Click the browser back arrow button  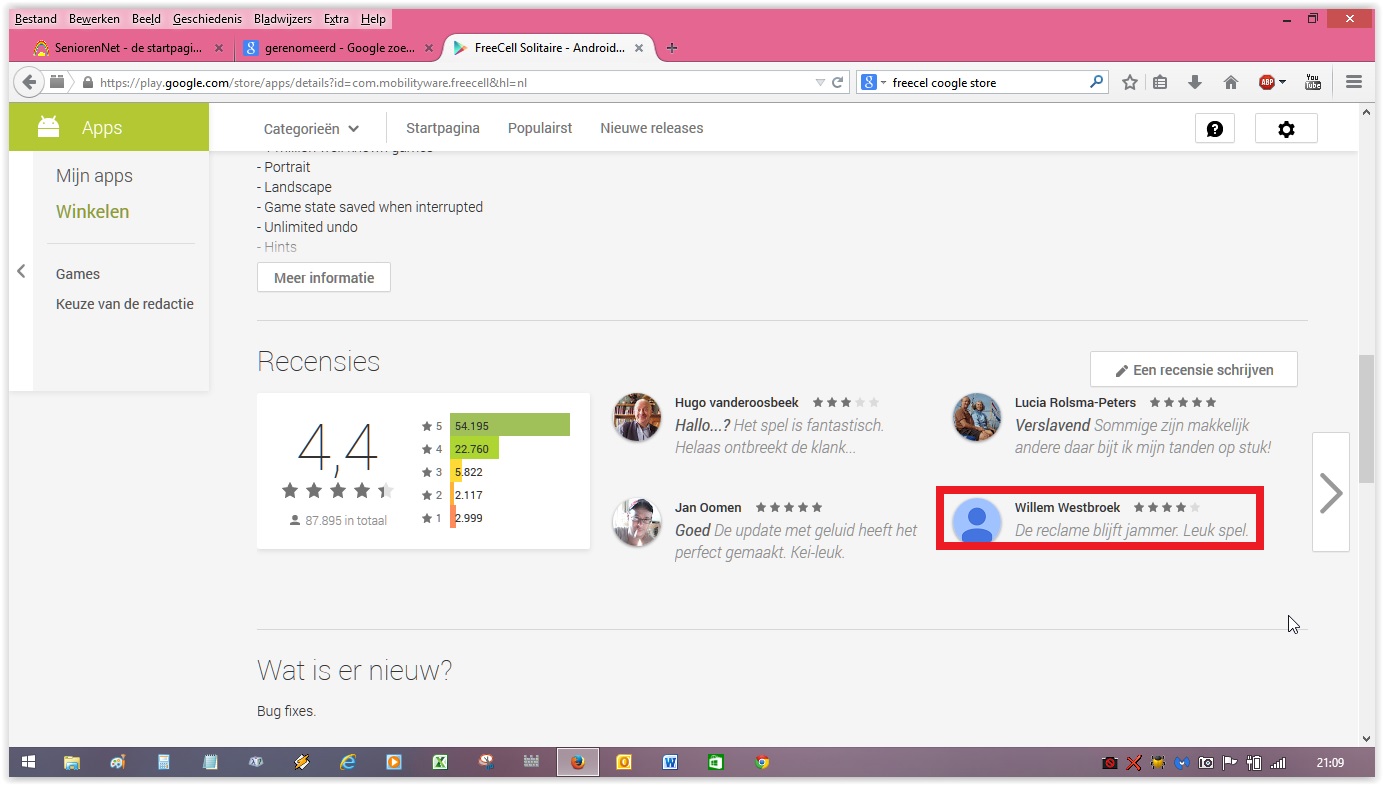(29, 82)
